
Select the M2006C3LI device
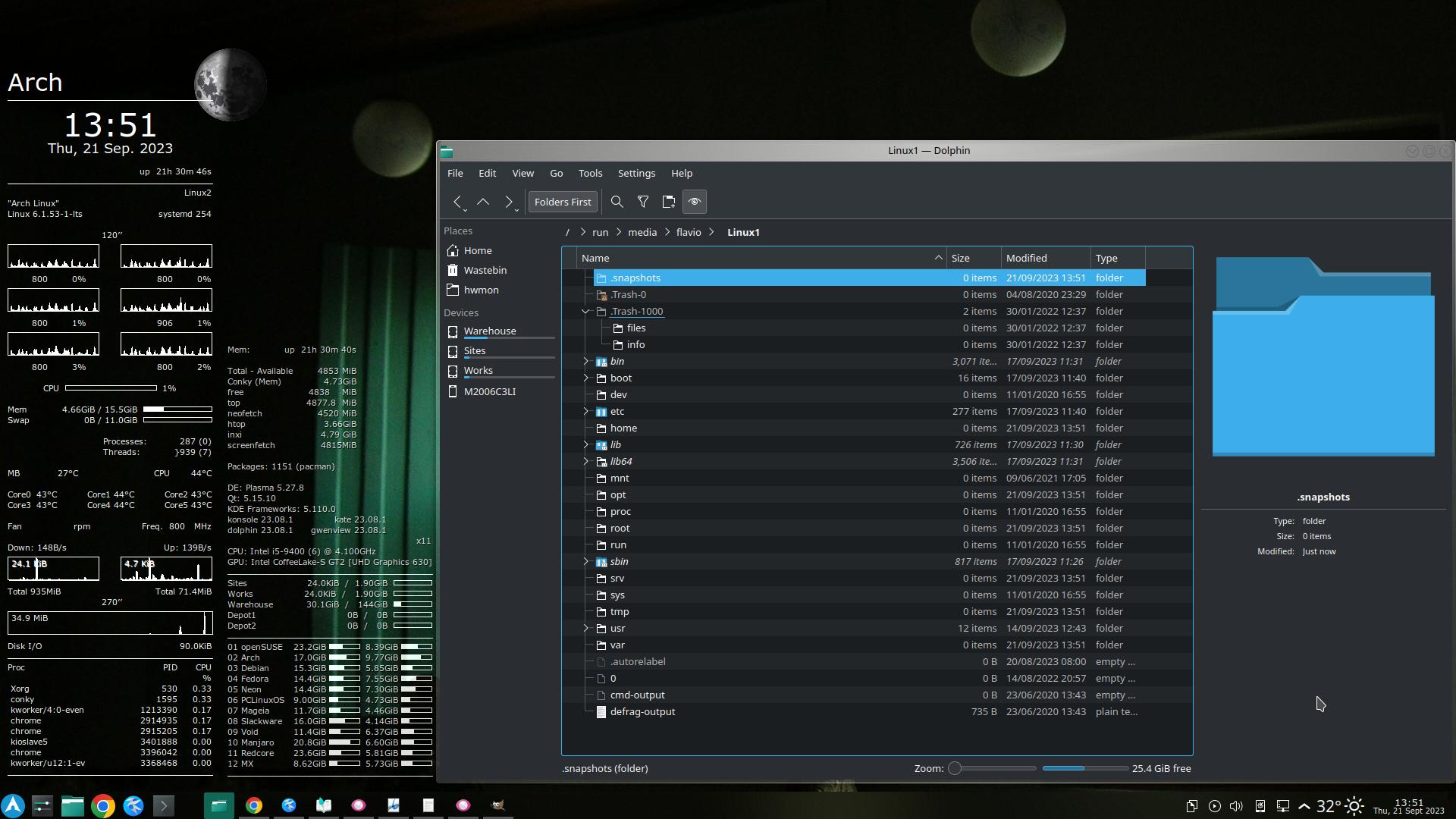click(489, 392)
